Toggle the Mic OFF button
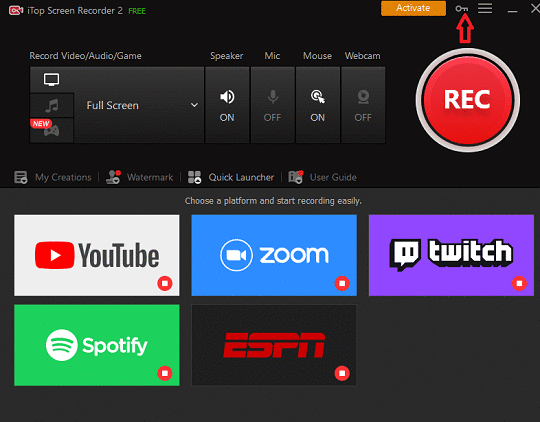The image size is (540, 422). pyautogui.click(x=273, y=105)
